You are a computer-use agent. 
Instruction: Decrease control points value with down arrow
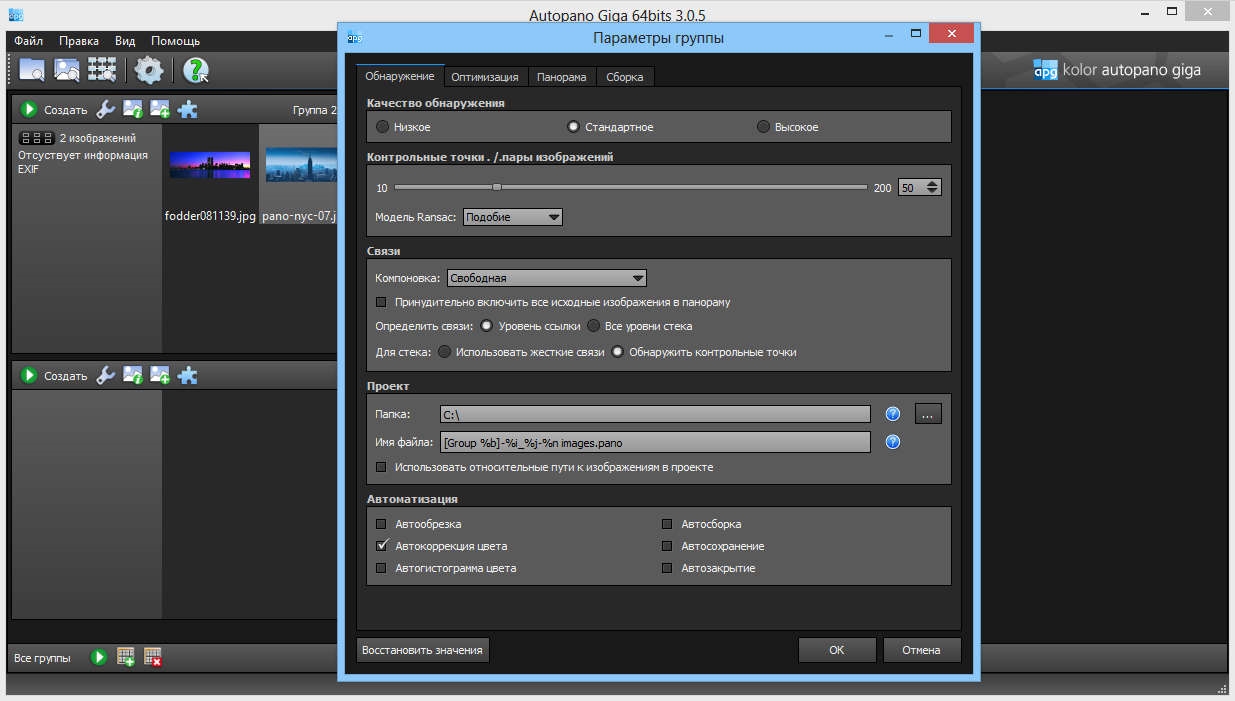tap(933, 191)
